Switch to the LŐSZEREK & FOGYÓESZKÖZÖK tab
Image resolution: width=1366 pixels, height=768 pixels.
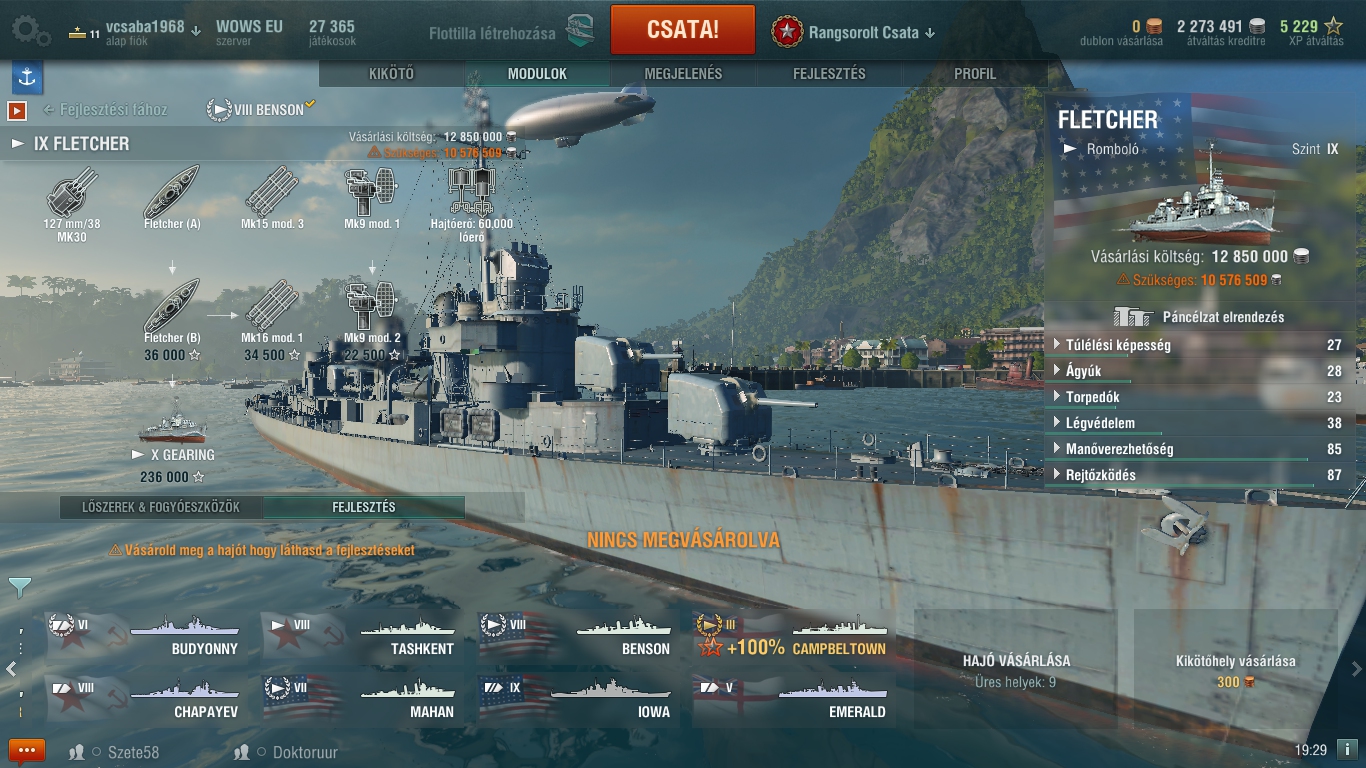click(x=161, y=507)
